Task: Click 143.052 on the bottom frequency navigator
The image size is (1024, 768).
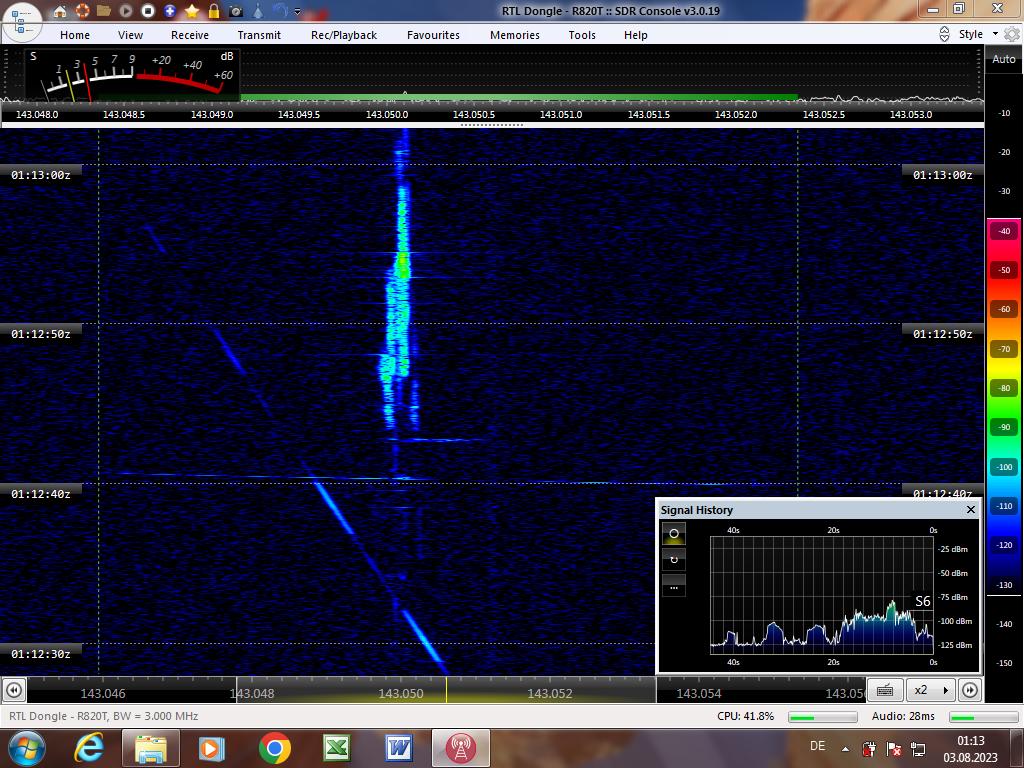Action: (550, 694)
